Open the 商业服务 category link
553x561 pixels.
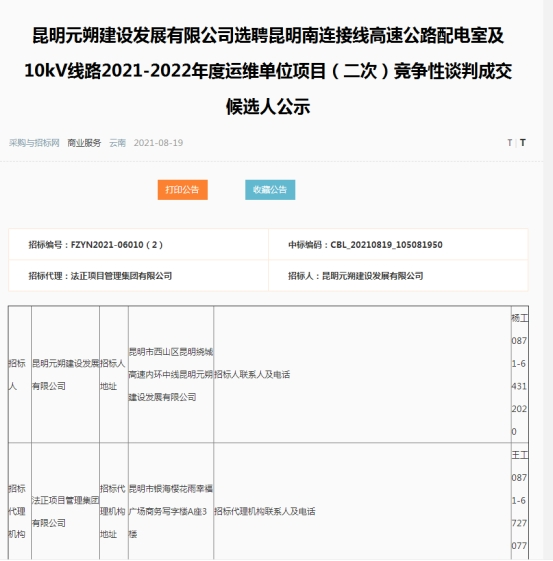pyautogui.click(x=84, y=143)
